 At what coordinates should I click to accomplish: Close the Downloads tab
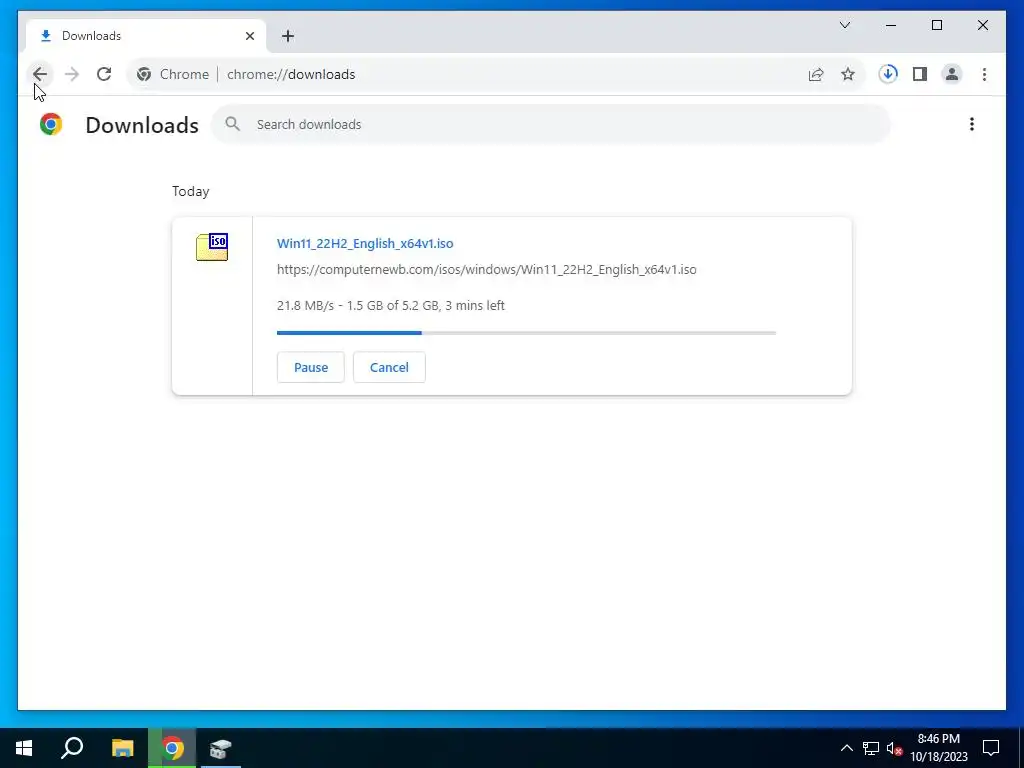pyautogui.click(x=249, y=36)
